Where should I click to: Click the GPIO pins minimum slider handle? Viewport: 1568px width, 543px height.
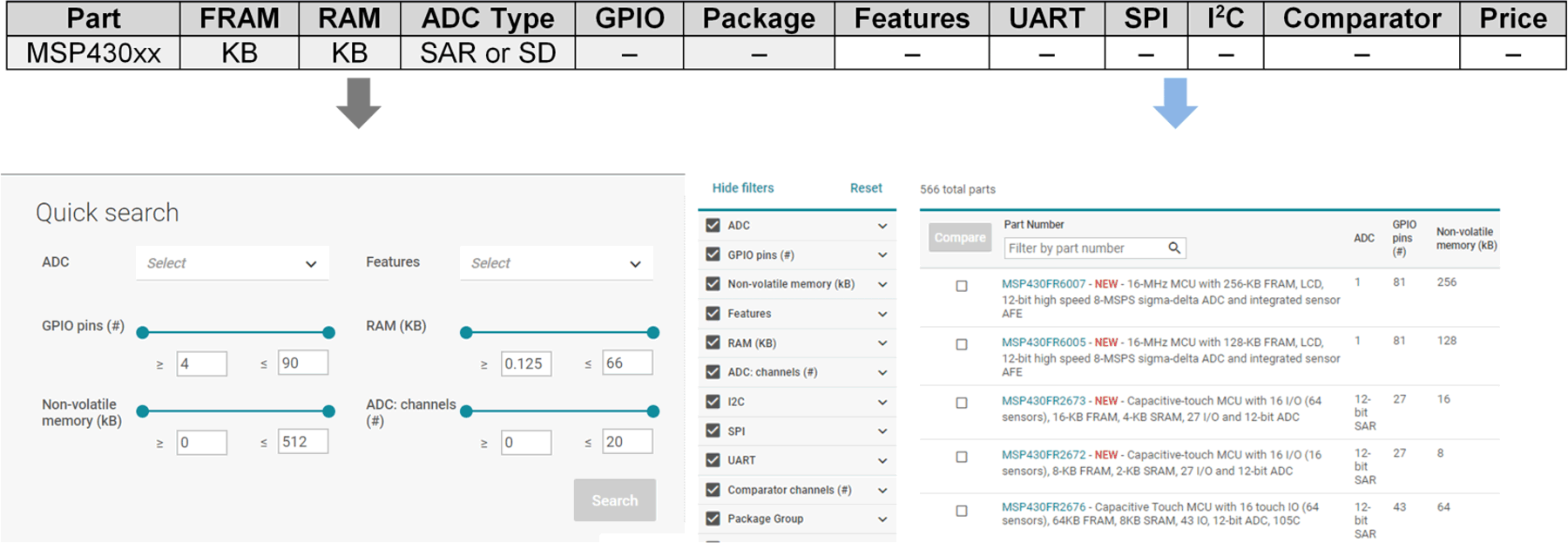tap(143, 333)
